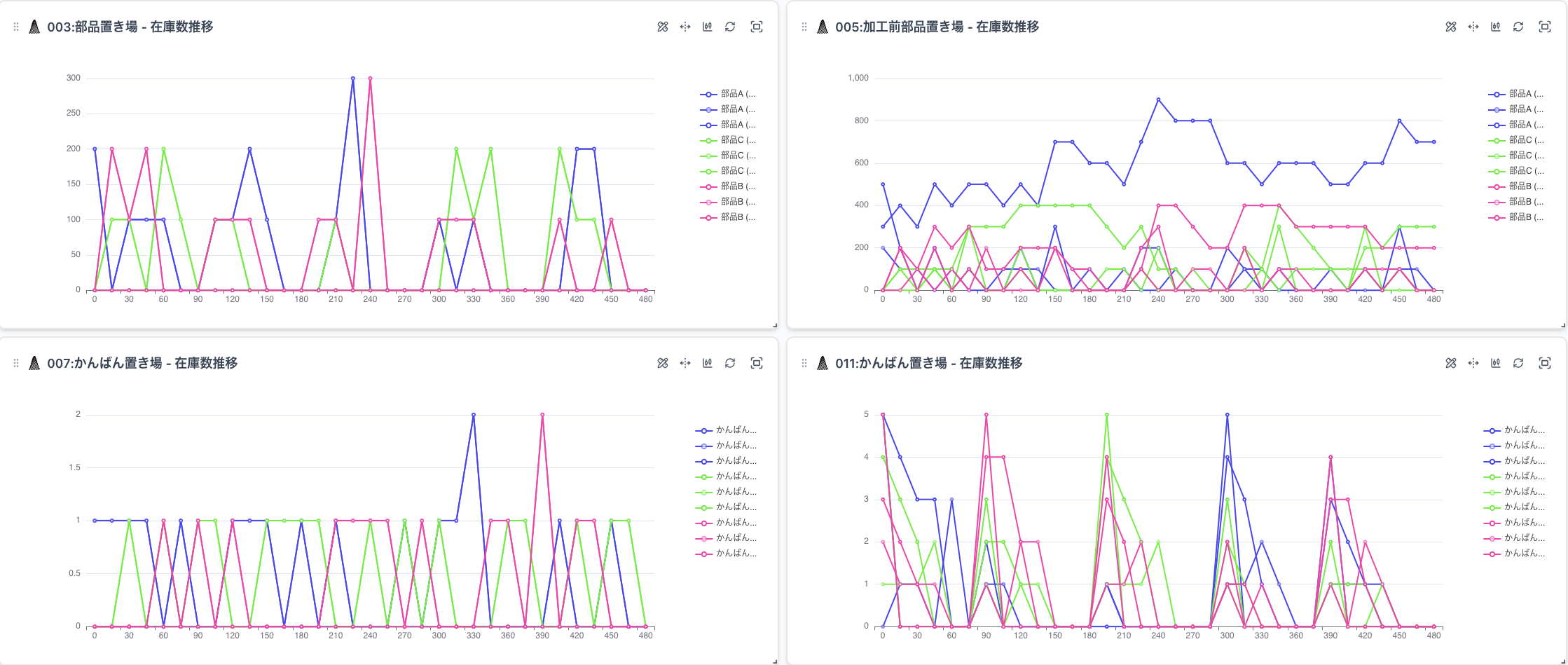Screen dimensions: 1568x665
Task: Toggle last かんばん legend series in 007 chart
Action: tap(726, 554)
